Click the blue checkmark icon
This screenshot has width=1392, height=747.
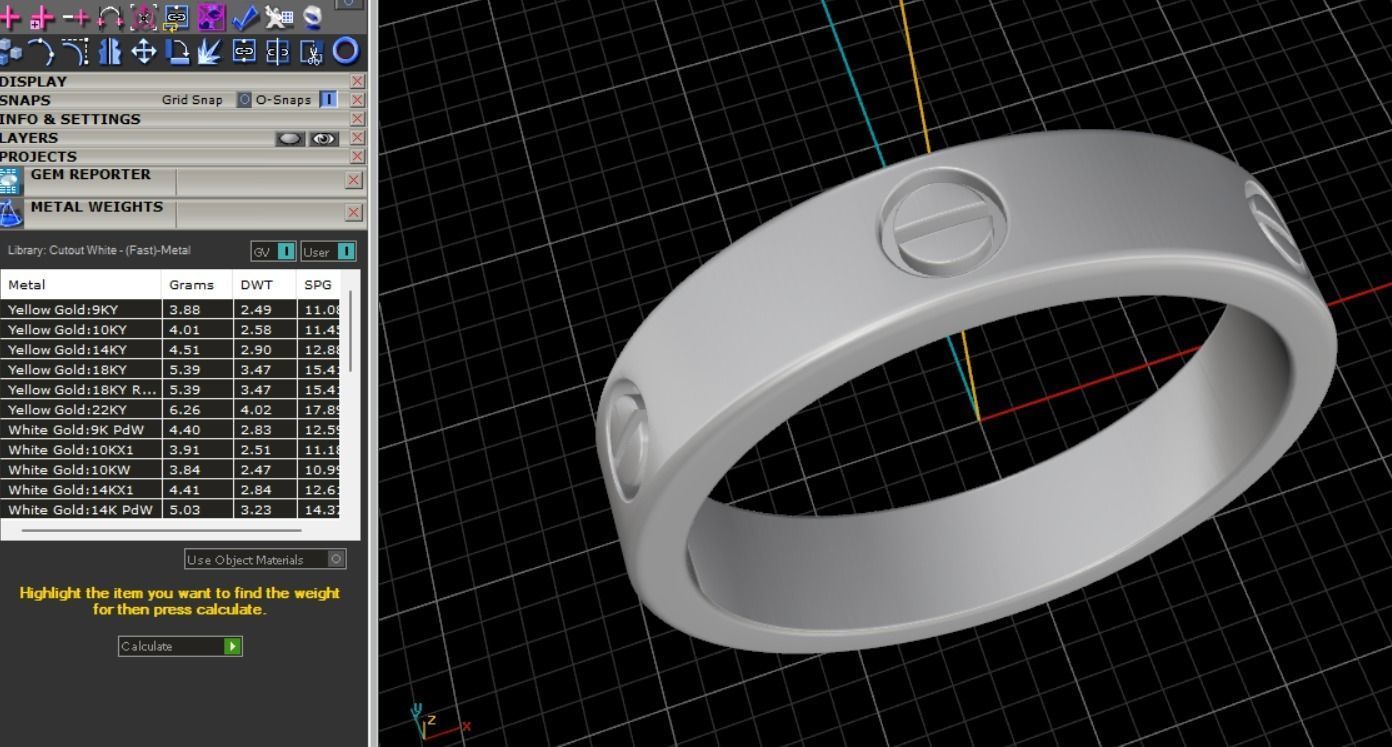[244, 17]
